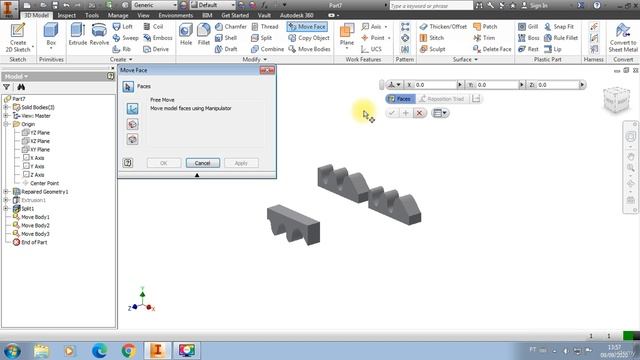Click the ViewCube

pos(616,99)
